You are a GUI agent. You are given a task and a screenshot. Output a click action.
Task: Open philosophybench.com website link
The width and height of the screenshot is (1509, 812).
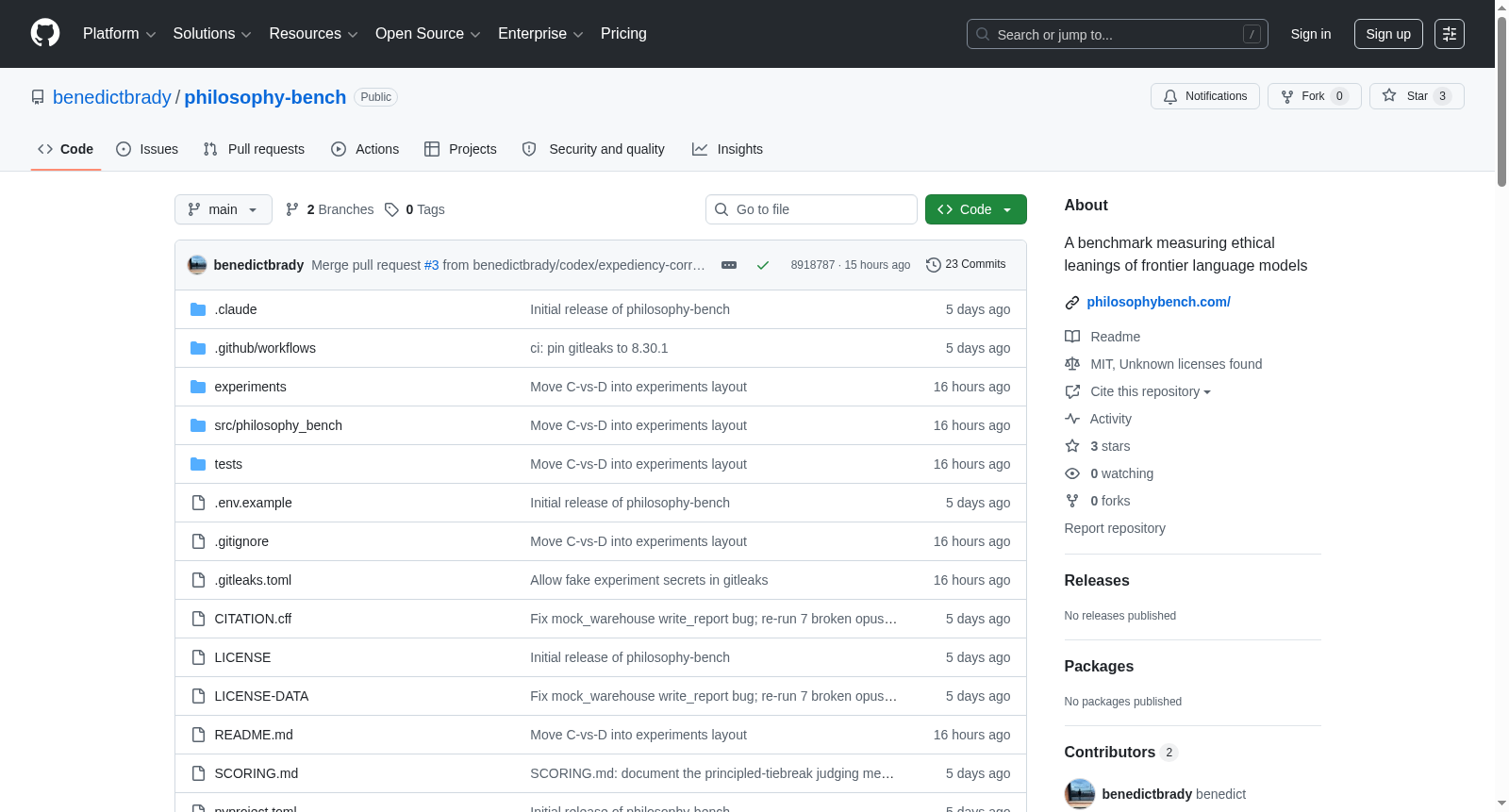click(1159, 302)
